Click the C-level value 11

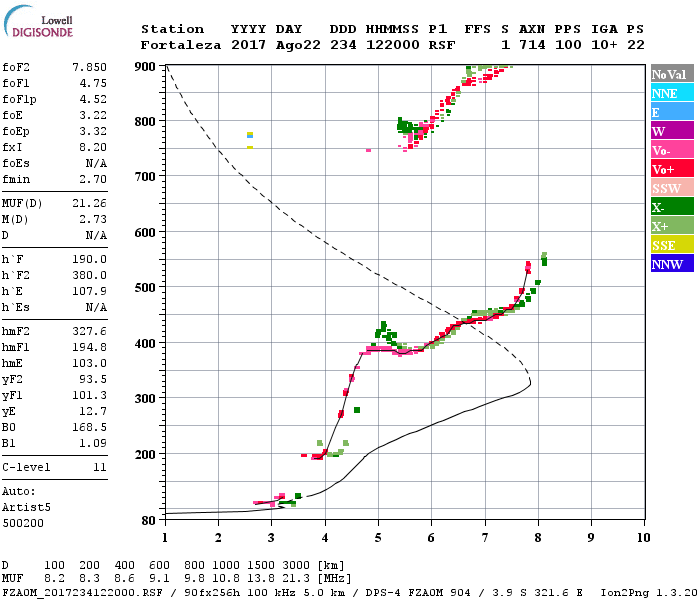(x=100, y=467)
